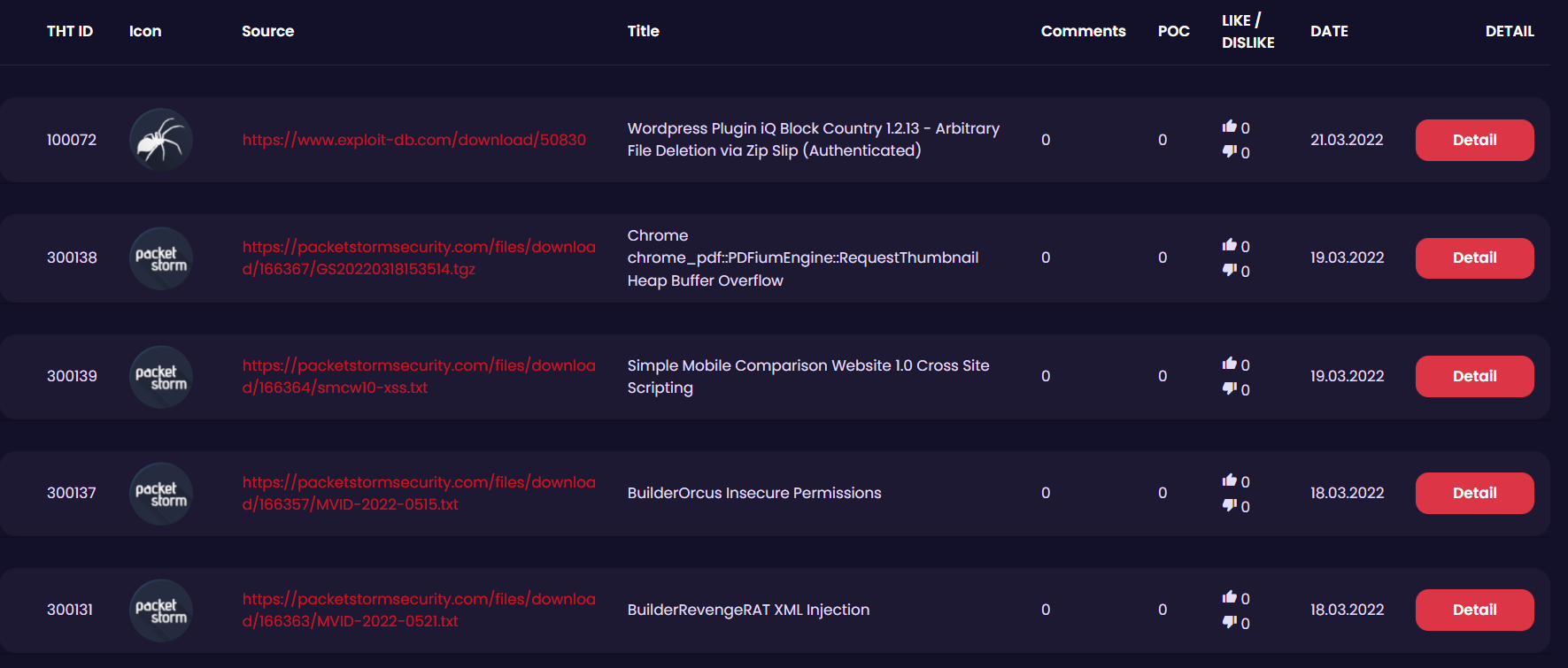Screen dimensions: 1568x668
Task: Click the BuilderRevengeRAT XML Injection title
Action: pos(748,610)
